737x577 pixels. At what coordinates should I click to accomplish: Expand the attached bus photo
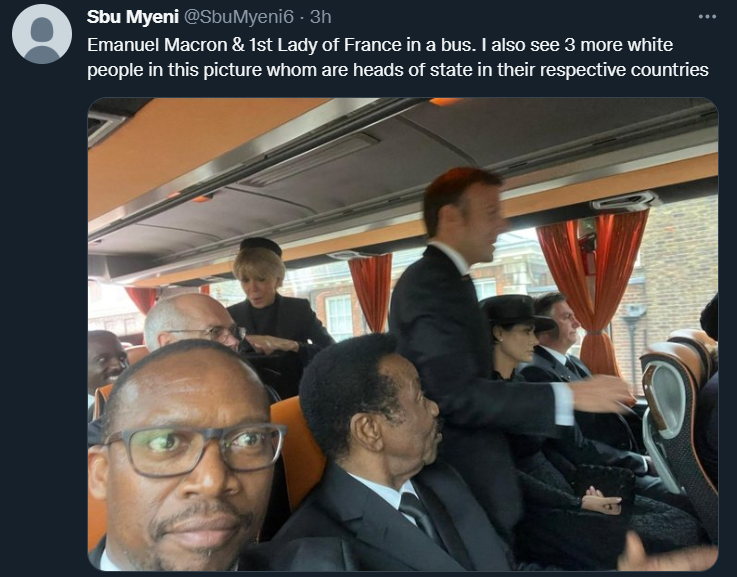click(403, 334)
